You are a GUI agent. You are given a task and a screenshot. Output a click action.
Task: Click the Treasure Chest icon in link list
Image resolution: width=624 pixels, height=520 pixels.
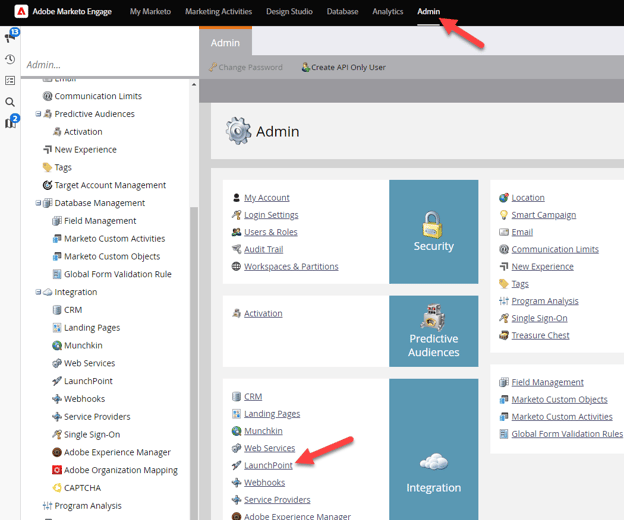tap(504, 335)
